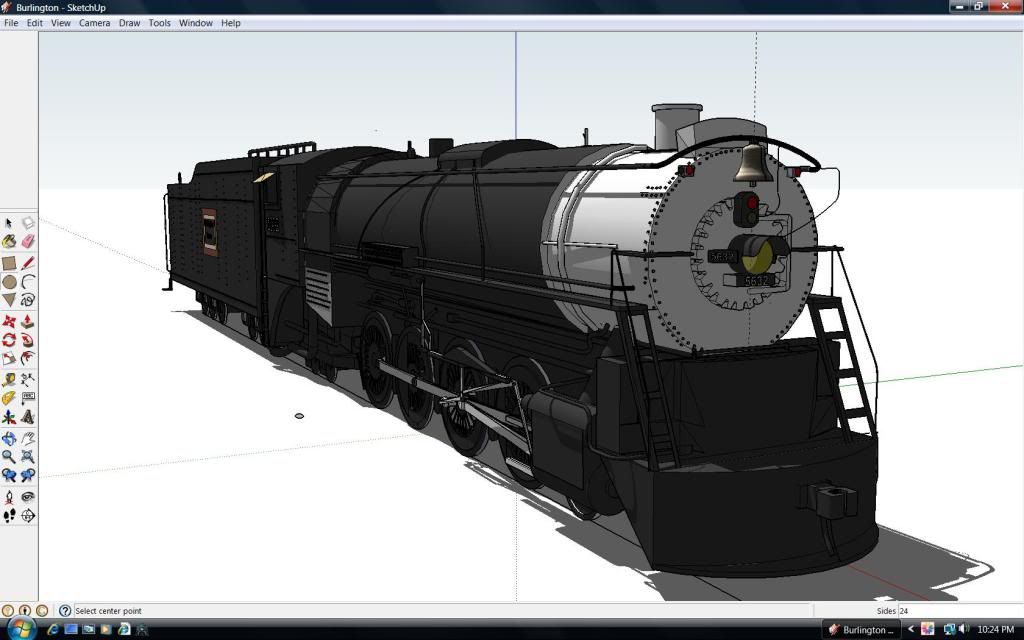Click Show Desktop quick launch icon

click(71, 630)
